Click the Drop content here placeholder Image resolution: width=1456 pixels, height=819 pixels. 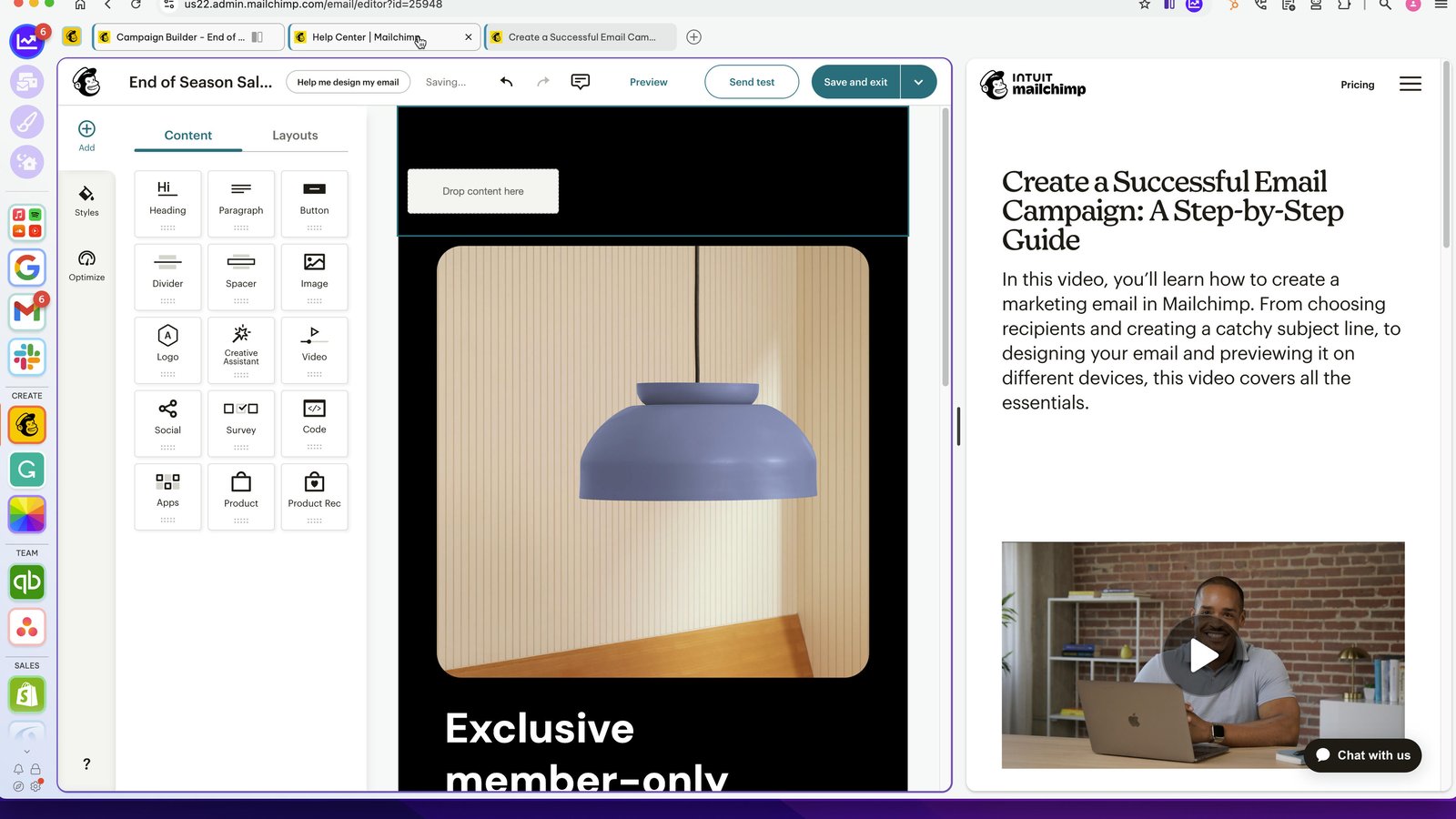[483, 191]
